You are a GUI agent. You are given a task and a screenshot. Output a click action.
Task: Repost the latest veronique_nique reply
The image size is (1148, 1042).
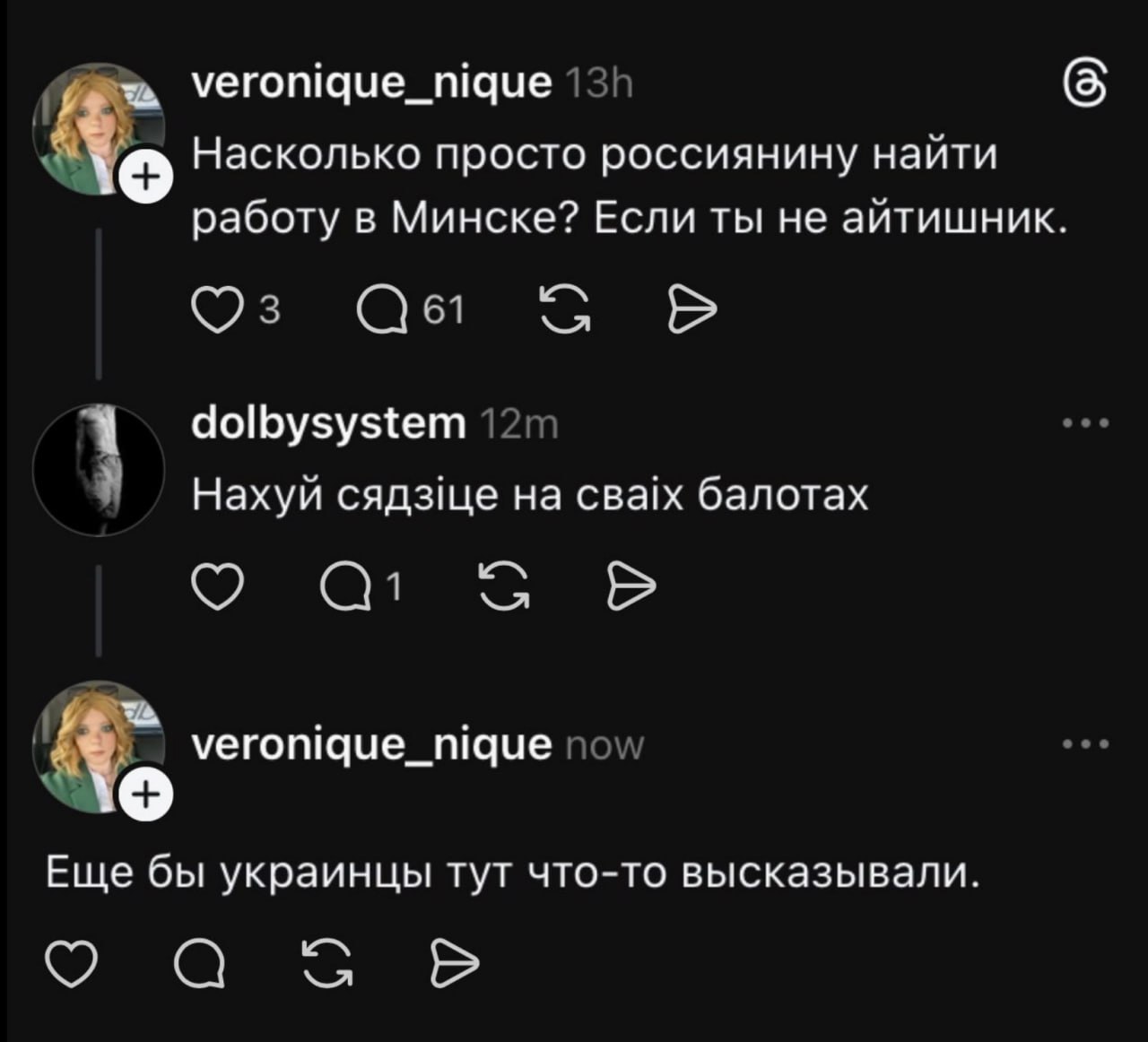tap(328, 965)
